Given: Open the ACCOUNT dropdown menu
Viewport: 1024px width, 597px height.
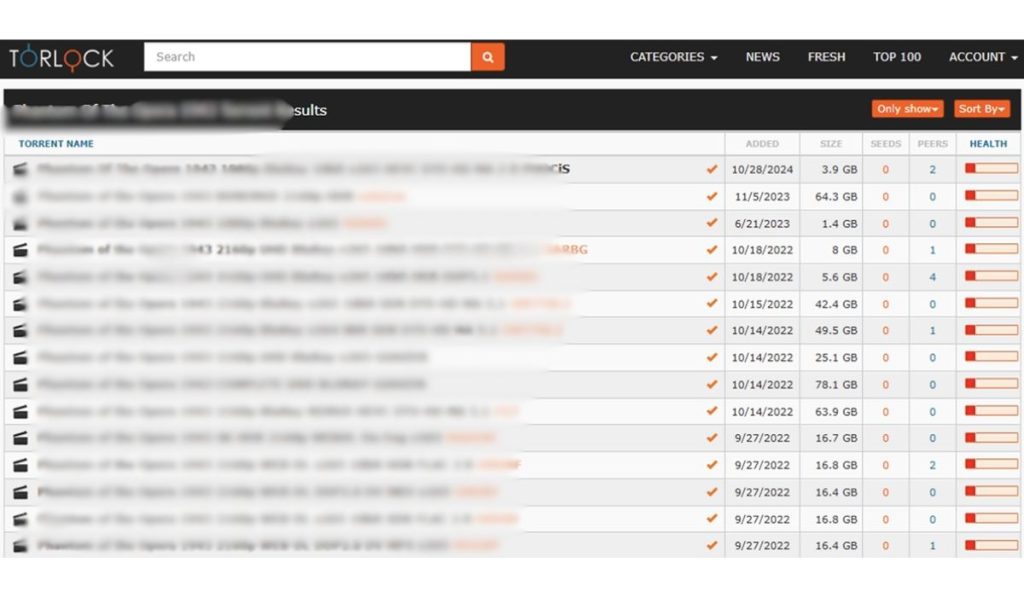Looking at the screenshot, I should click(x=981, y=57).
